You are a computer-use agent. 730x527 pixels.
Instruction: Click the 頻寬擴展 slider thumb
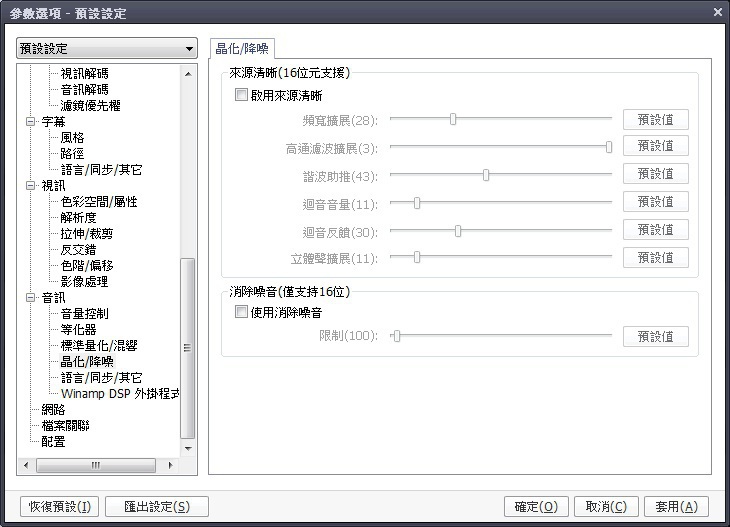tap(453, 119)
